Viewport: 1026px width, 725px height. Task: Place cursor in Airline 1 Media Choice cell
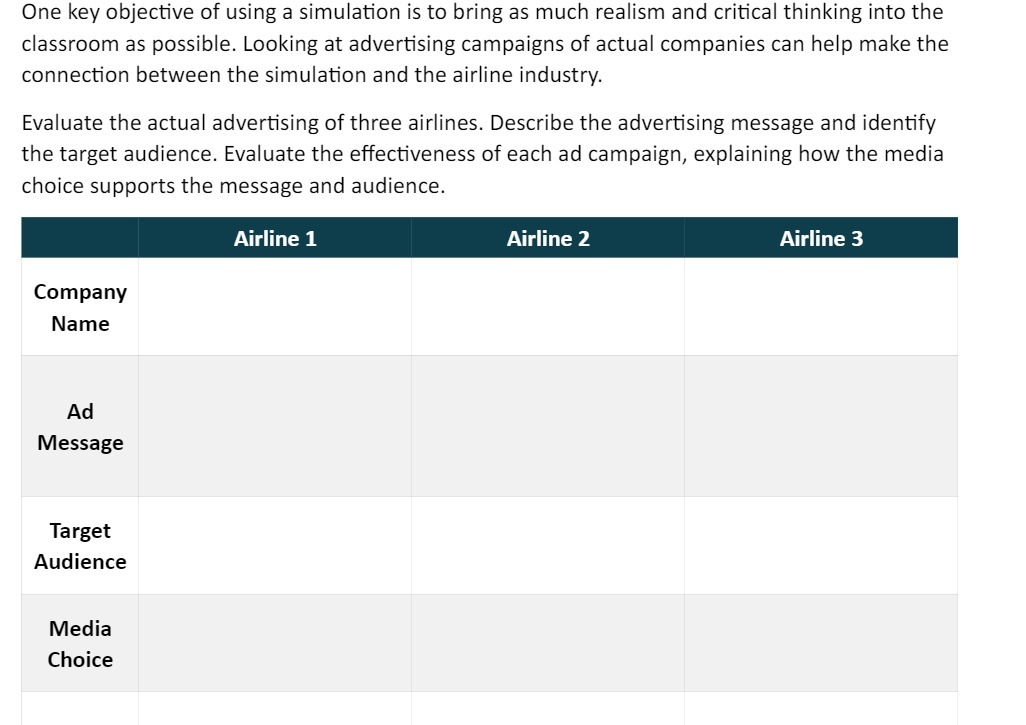tap(275, 643)
